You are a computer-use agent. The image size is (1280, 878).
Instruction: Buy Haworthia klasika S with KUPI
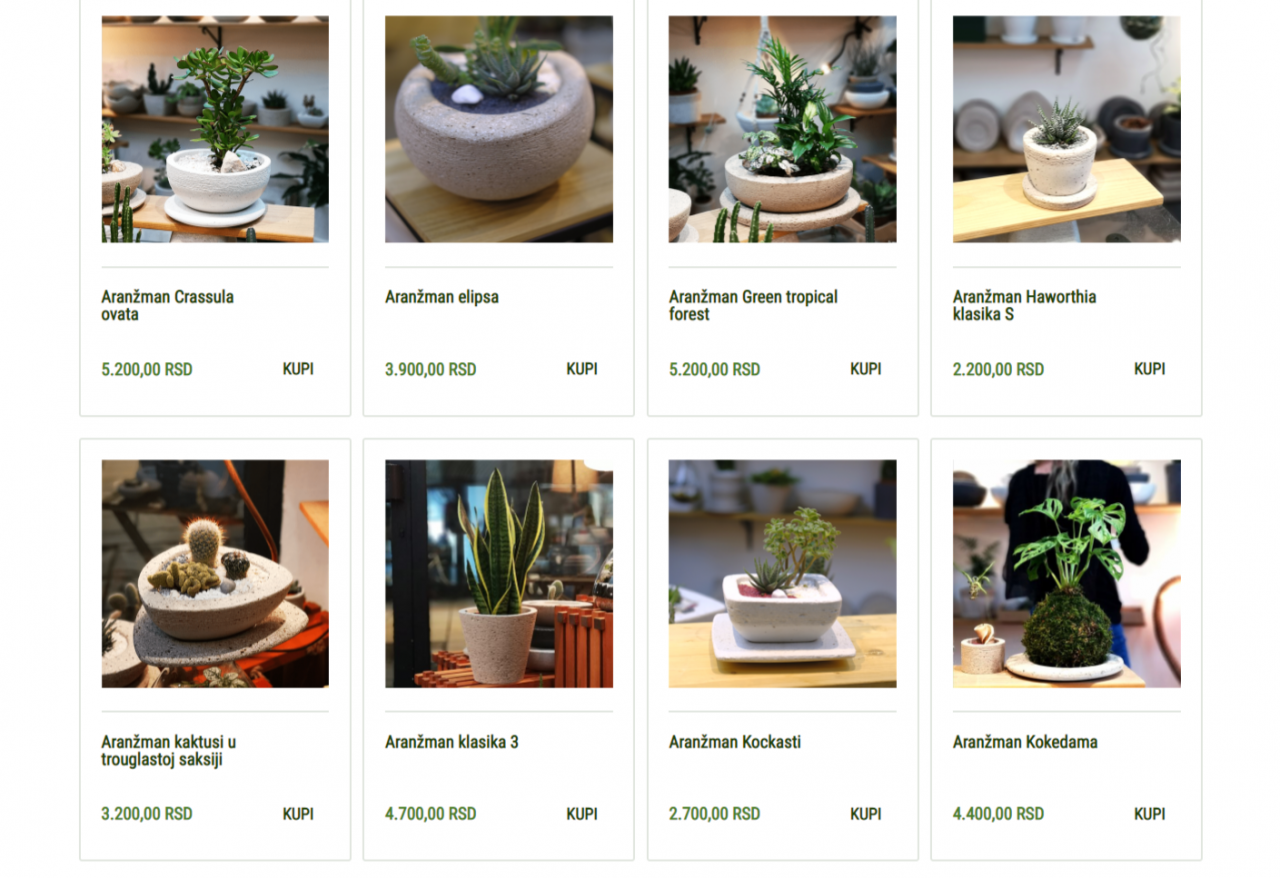1150,369
